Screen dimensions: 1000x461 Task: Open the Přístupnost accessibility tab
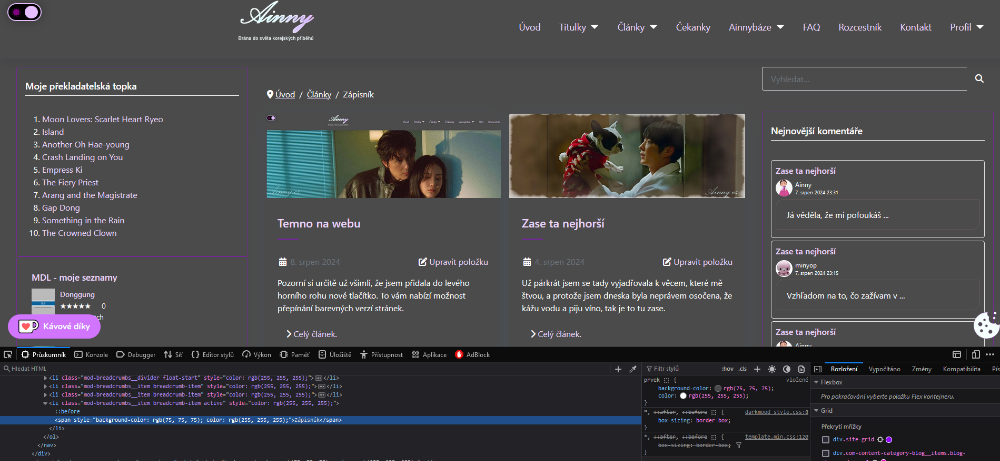[381, 355]
